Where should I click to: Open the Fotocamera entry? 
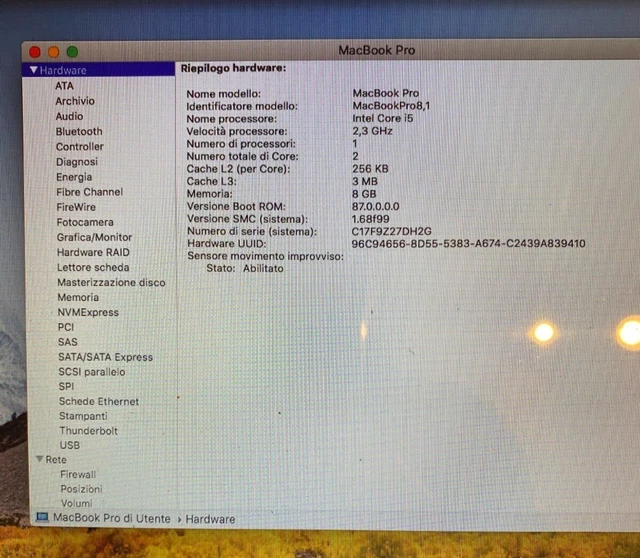(85, 222)
